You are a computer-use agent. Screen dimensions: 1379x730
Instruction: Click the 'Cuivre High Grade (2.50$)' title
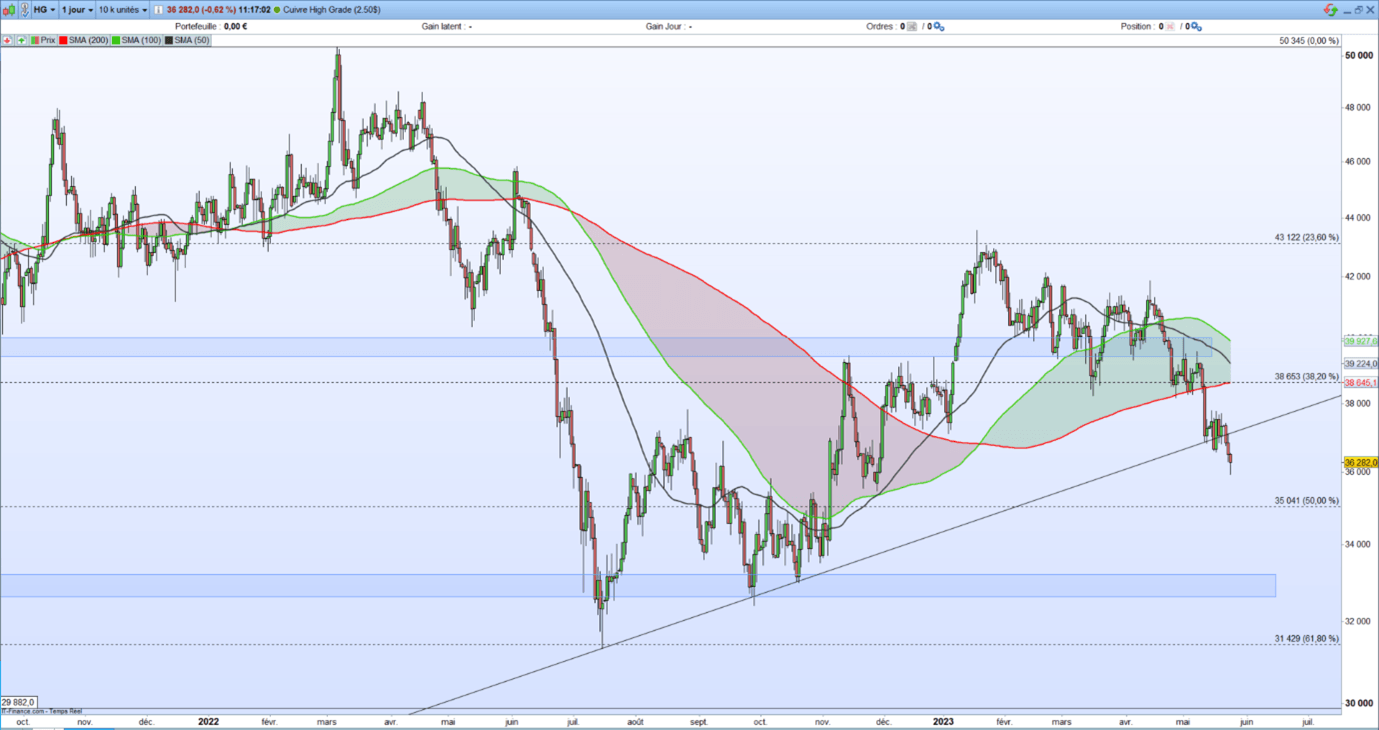[x=331, y=10]
